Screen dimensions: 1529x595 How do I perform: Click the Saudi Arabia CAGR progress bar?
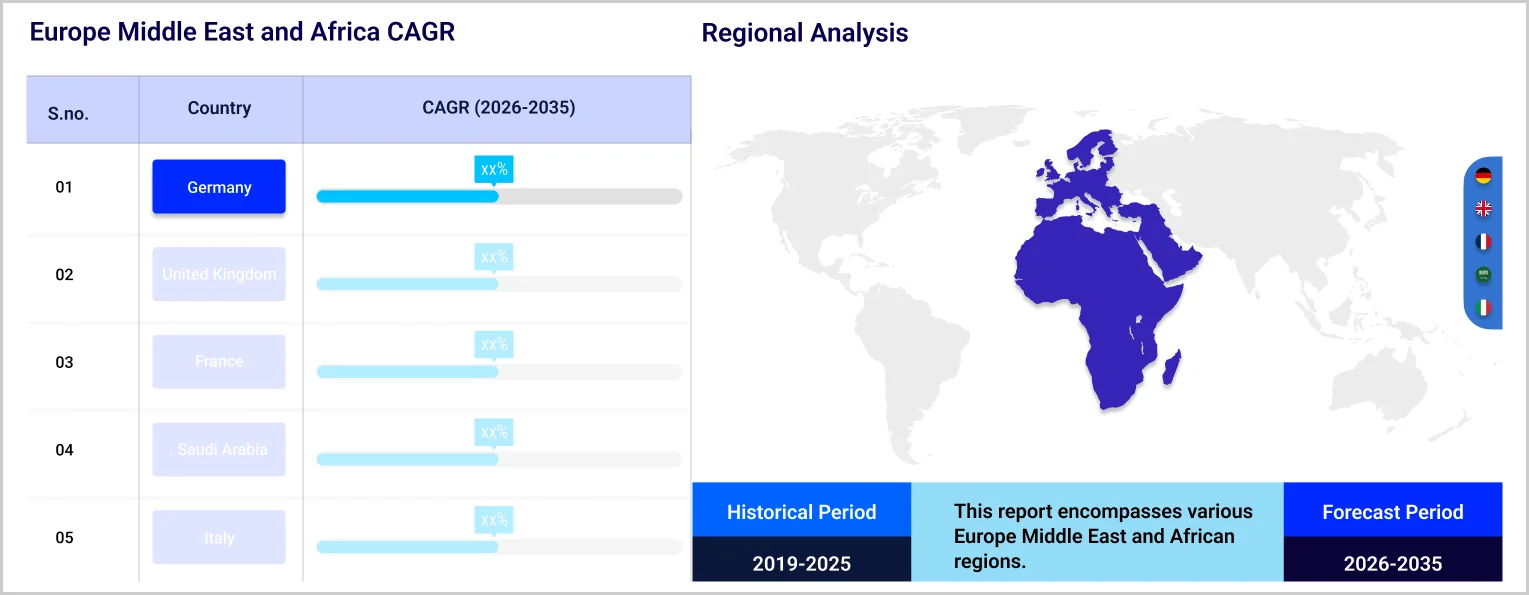pos(499,459)
